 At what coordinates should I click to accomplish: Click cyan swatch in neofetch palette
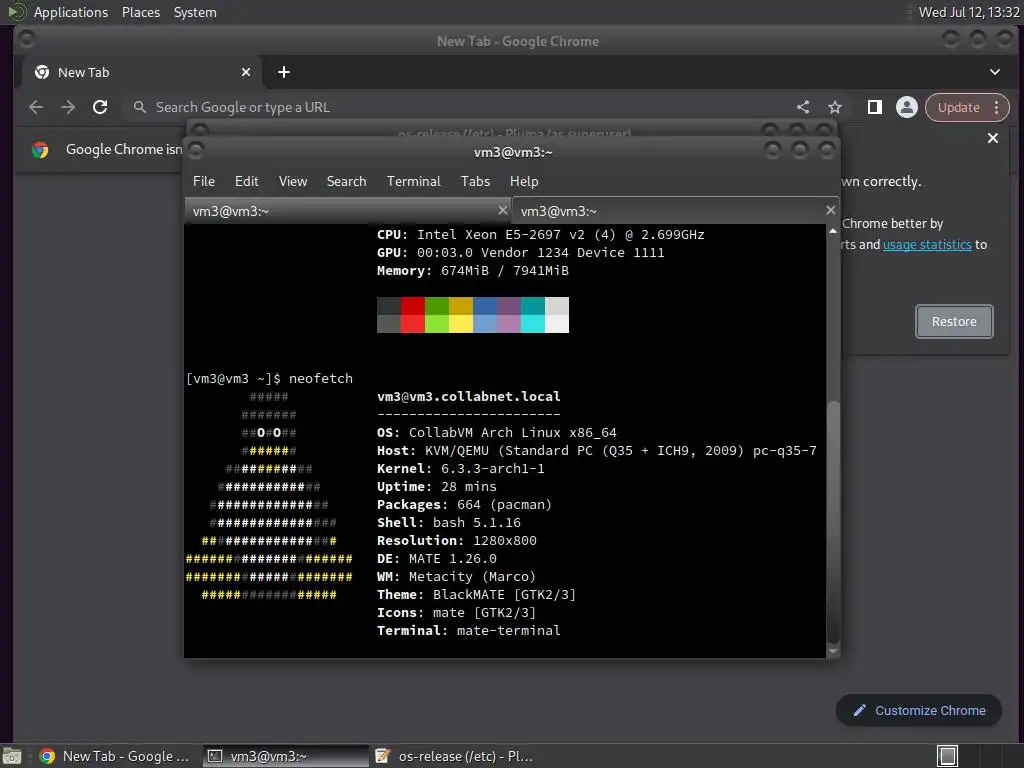533,315
